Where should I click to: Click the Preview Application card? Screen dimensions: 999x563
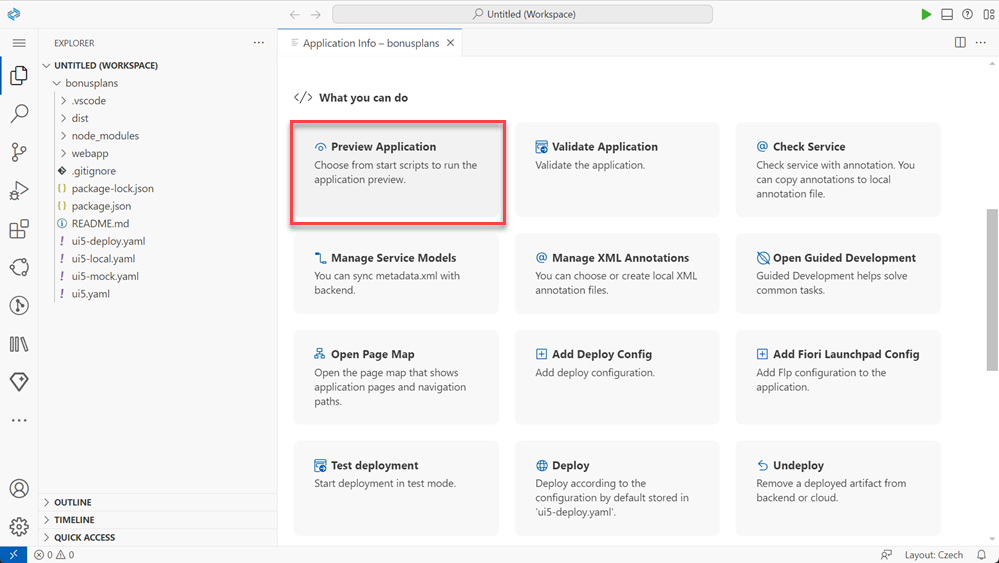[x=396, y=171]
